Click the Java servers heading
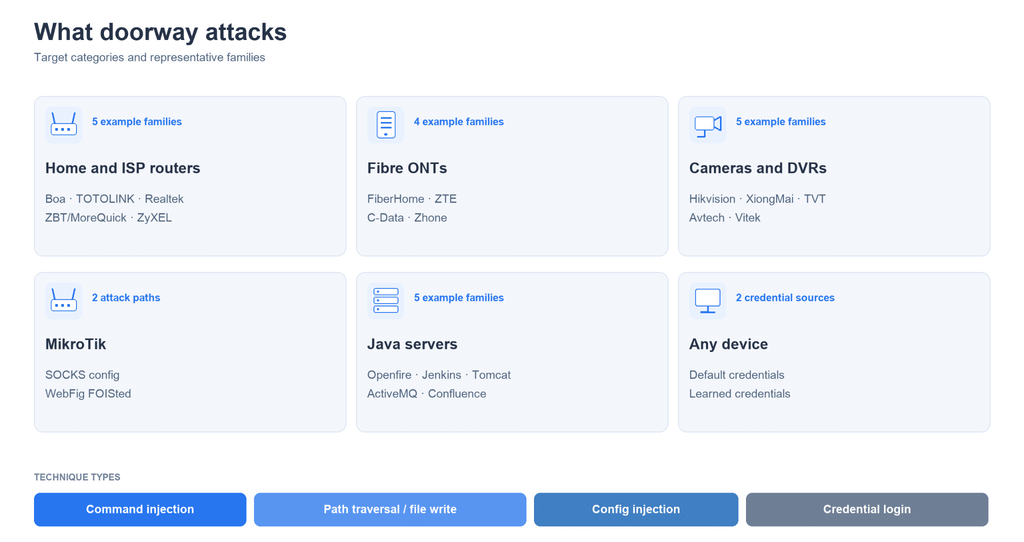 412,344
